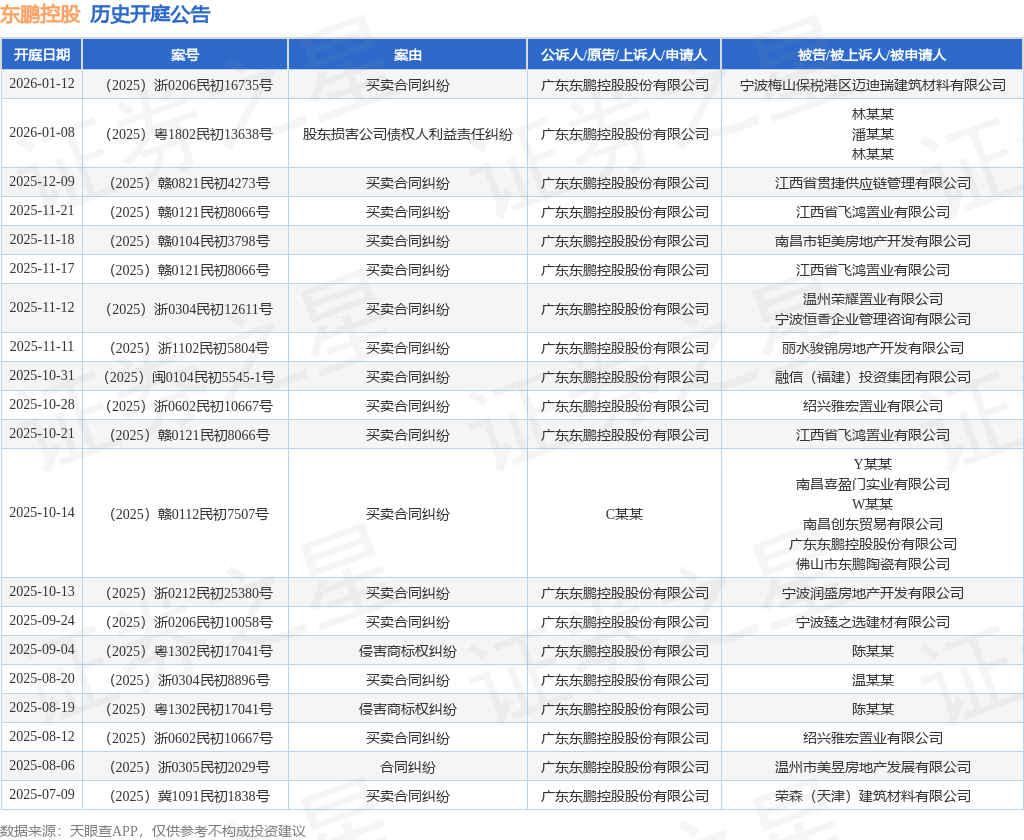1024x840 pixels.
Task: Click defendant 宁波梅山保税港区迈迪瑞建筑材料有限公司
Action: pyautogui.click(x=872, y=86)
